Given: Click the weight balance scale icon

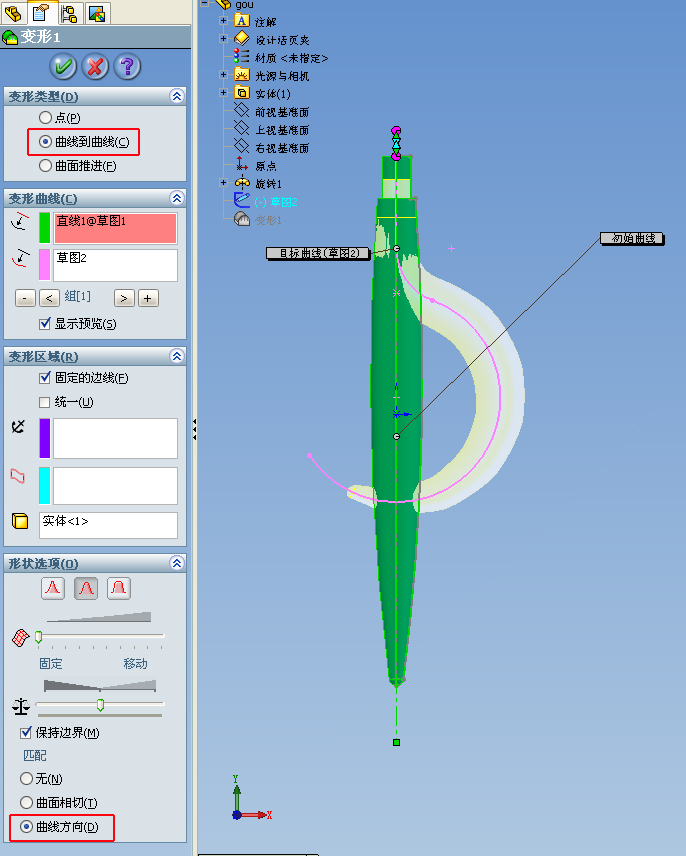Looking at the screenshot, I should 21,706.
